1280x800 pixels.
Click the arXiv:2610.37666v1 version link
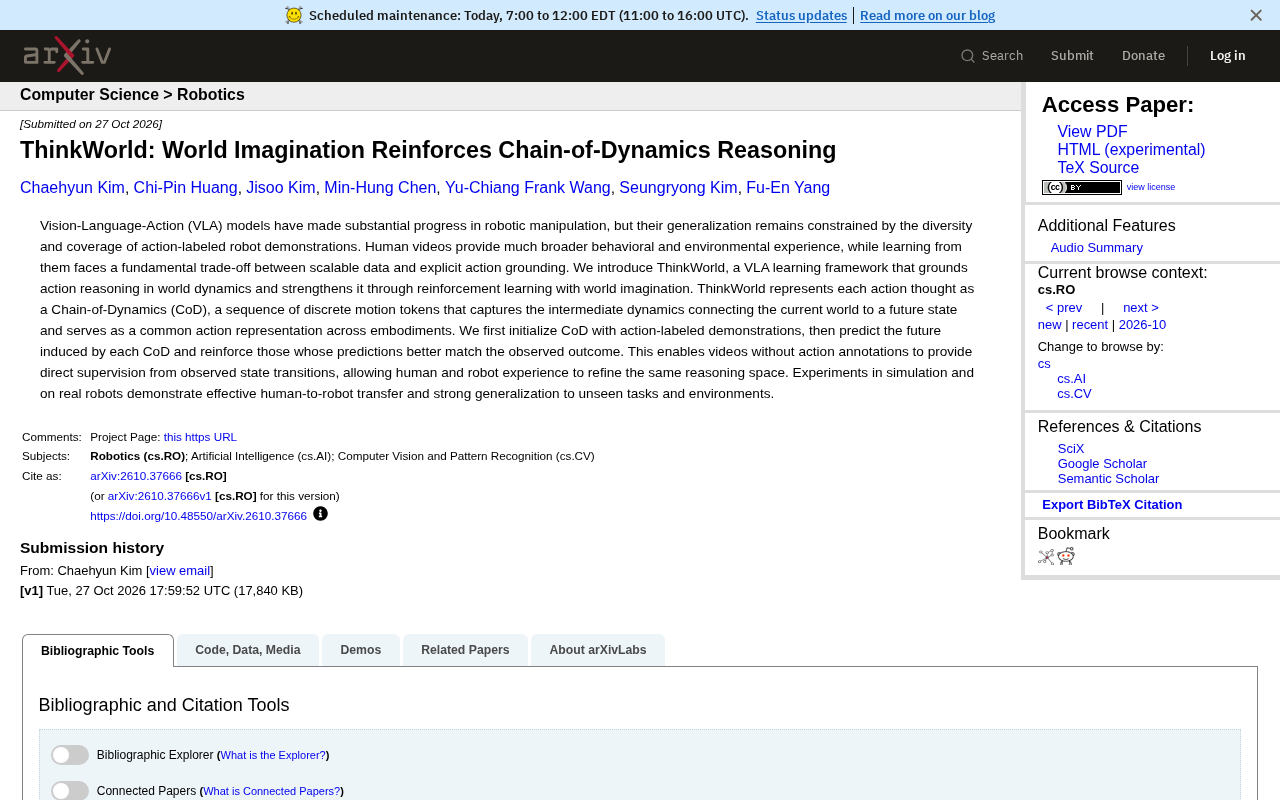pos(160,496)
